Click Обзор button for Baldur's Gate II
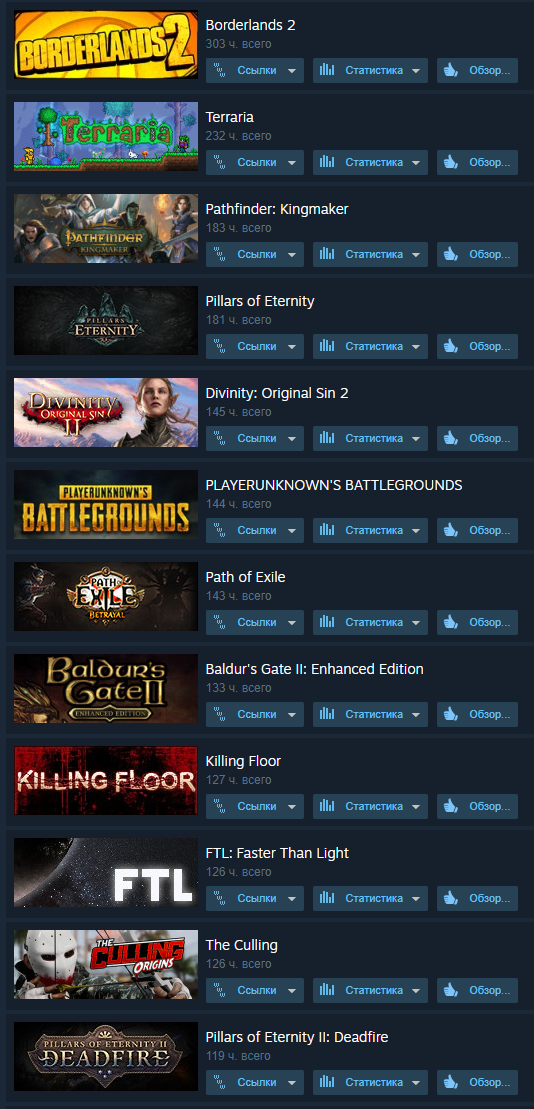The width and height of the screenshot is (534, 1109). pyautogui.click(x=477, y=714)
